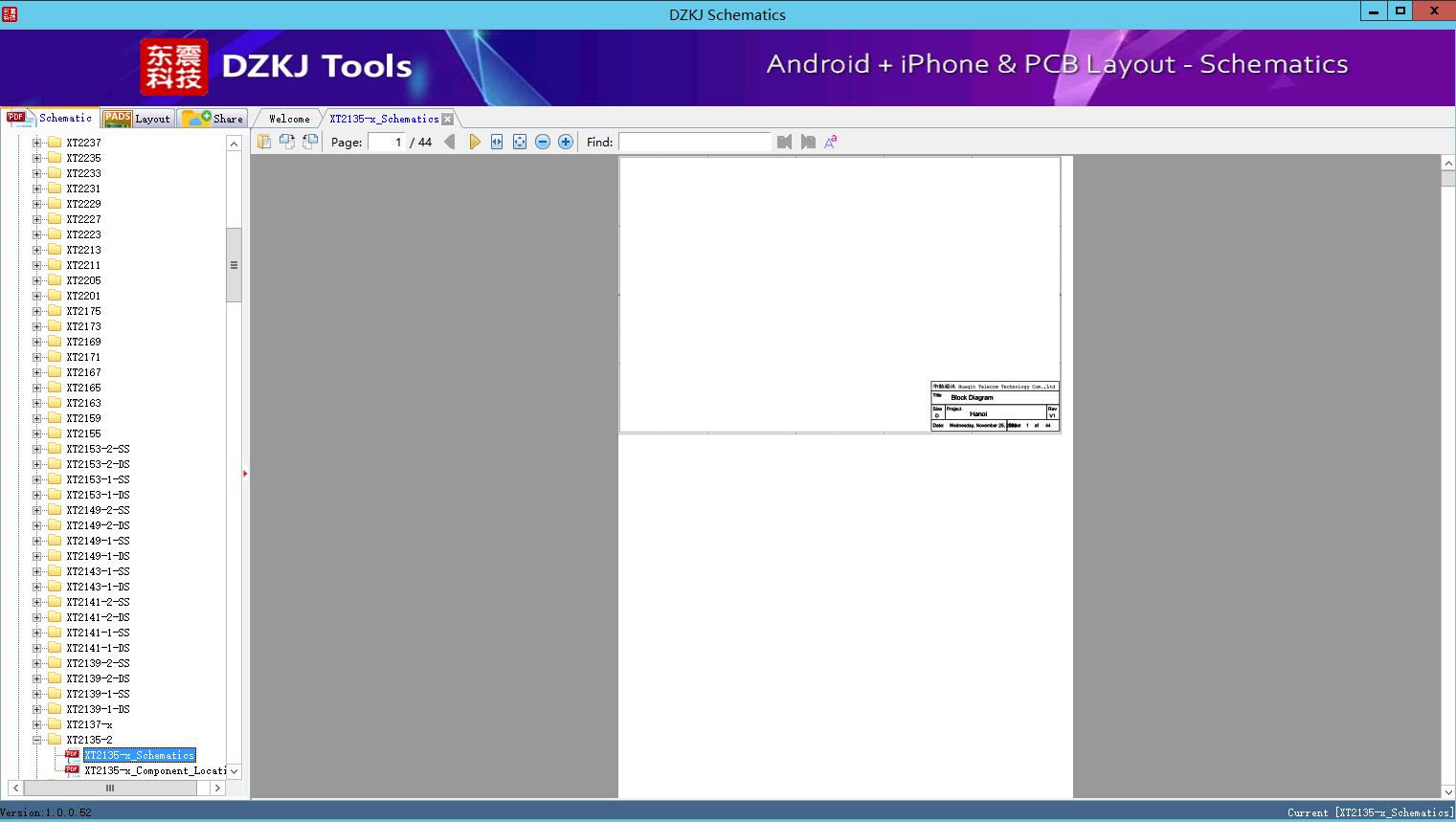This screenshot has width=1456, height=822.
Task: Click the folder icon of XT2137-x
Action: pyautogui.click(x=55, y=724)
